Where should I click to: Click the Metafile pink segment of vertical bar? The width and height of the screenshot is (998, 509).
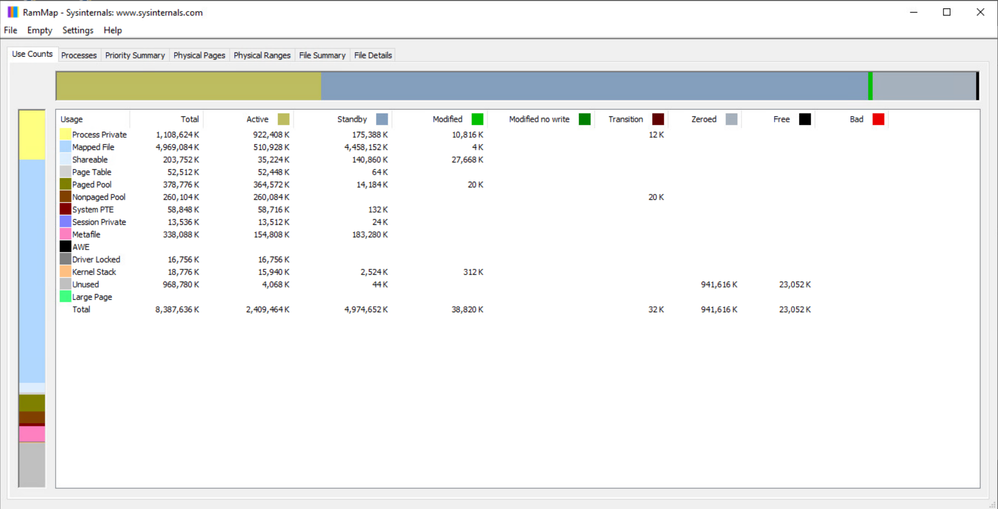click(x=32, y=434)
